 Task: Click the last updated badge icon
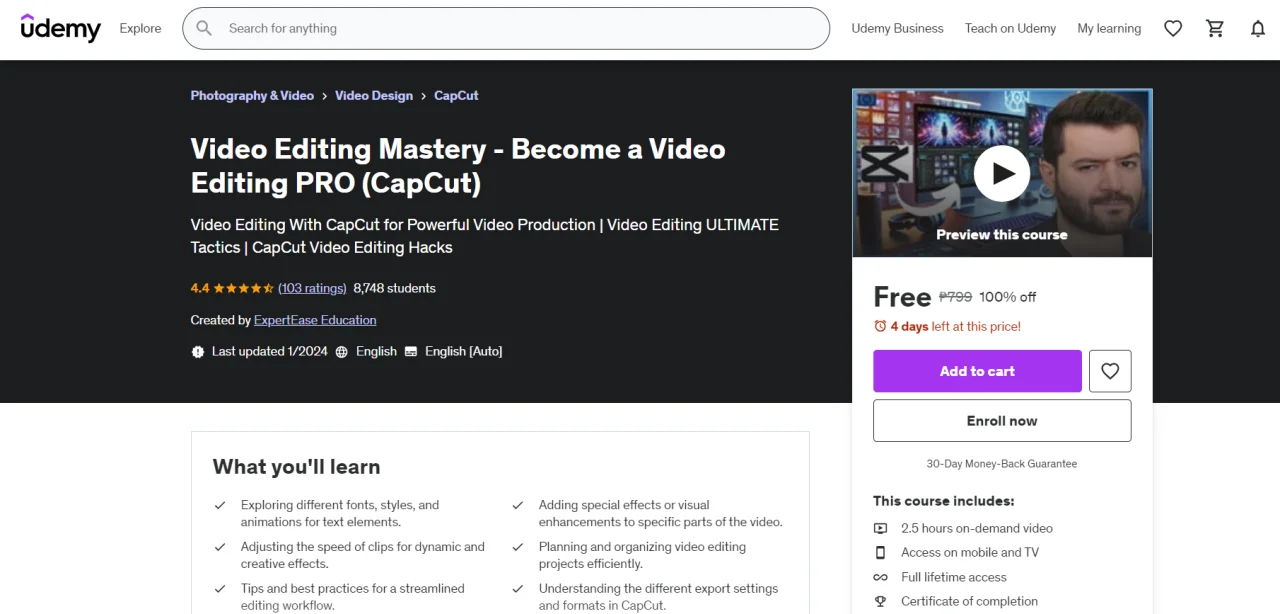pyautogui.click(x=198, y=352)
